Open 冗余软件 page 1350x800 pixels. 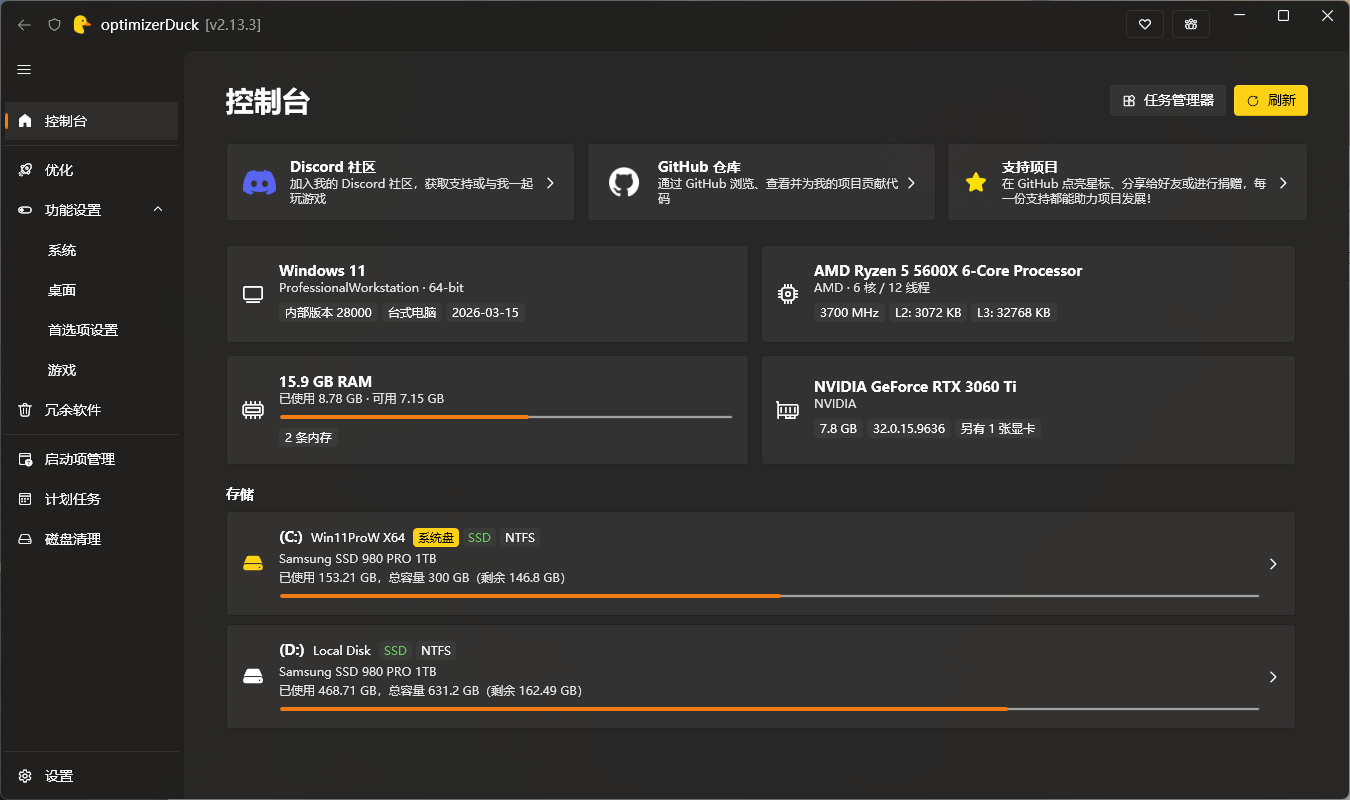coord(92,410)
